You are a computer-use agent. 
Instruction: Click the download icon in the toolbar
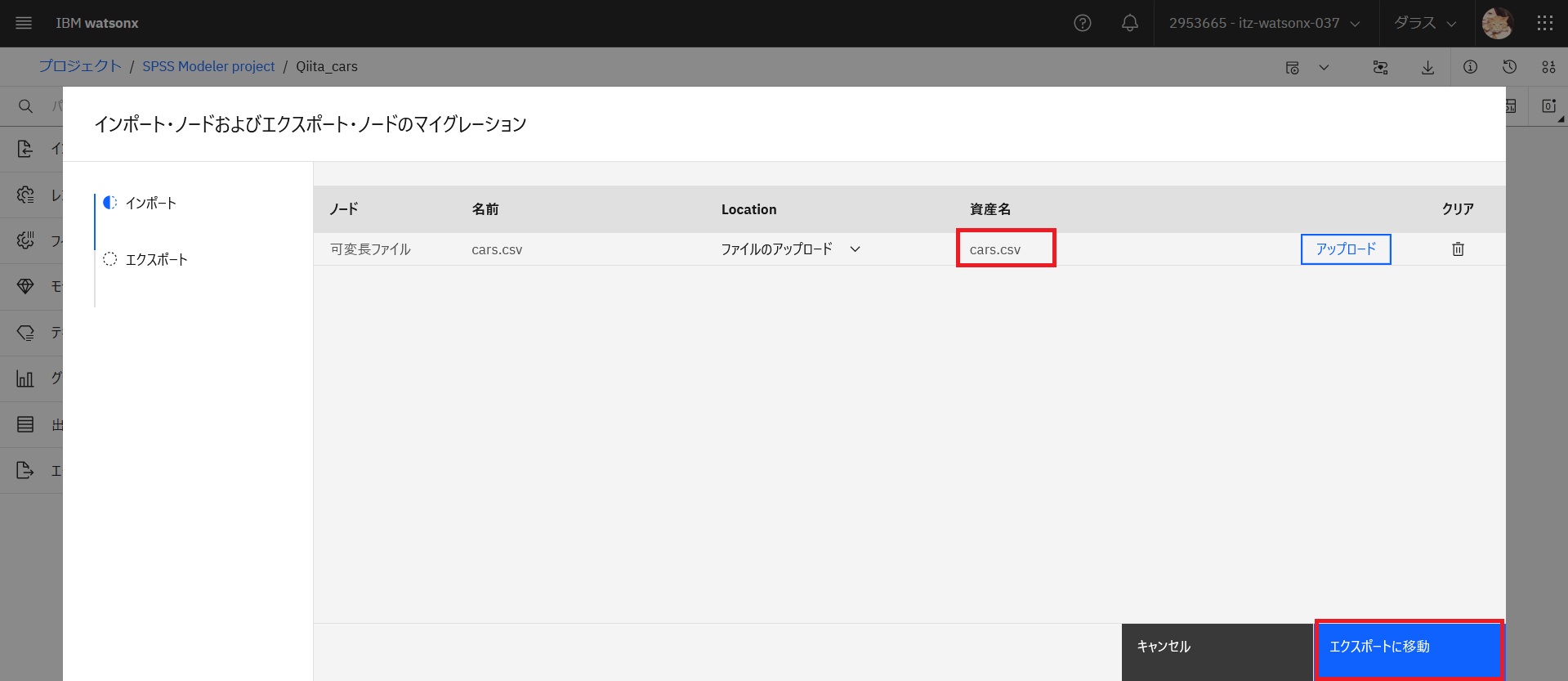pyautogui.click(x=1427, y=67)
